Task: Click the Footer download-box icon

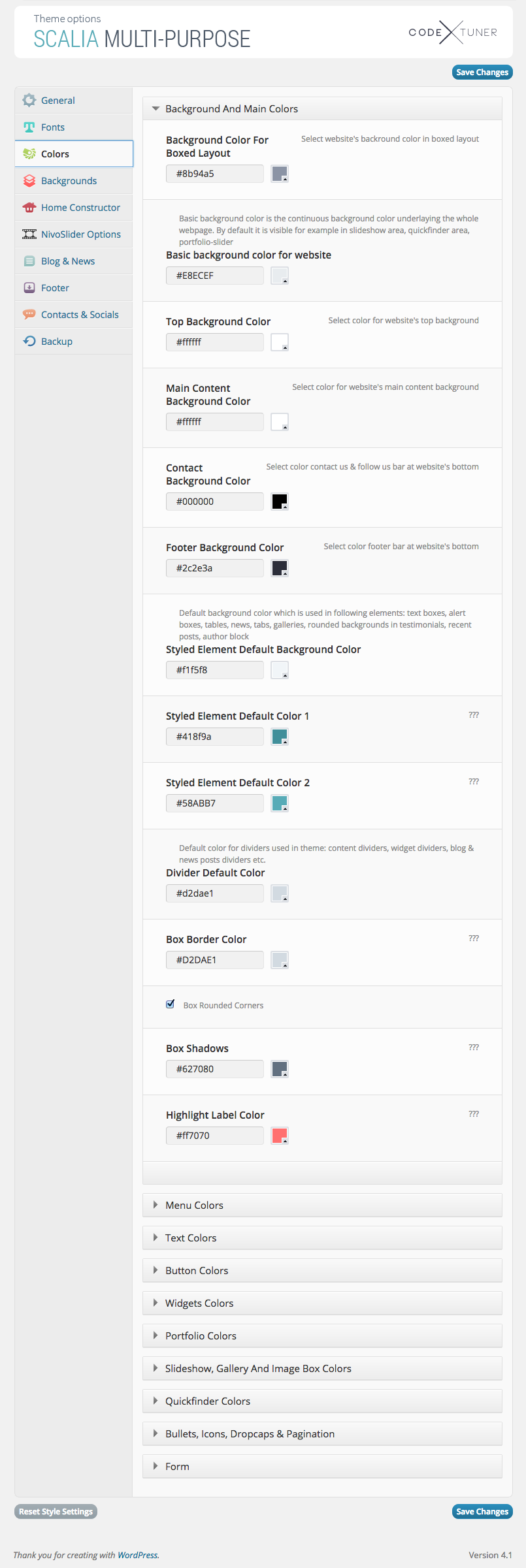Action: pyautogui.click(x=29, y=288)
